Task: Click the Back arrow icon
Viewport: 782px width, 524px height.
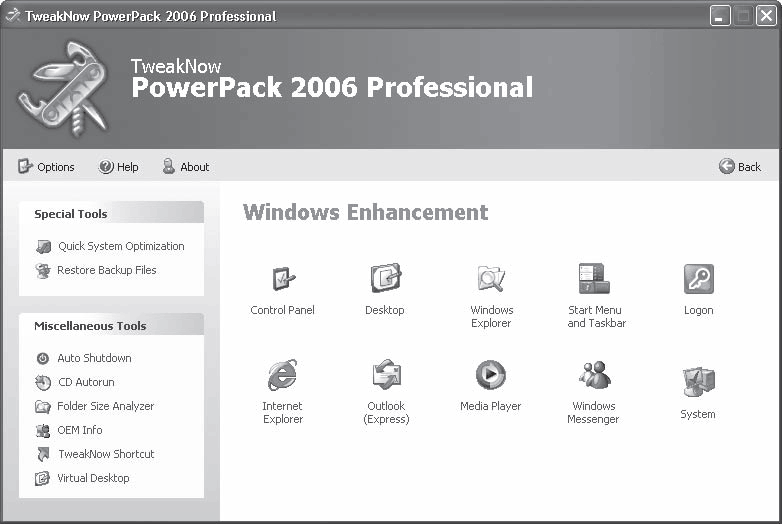Action: 727,166
